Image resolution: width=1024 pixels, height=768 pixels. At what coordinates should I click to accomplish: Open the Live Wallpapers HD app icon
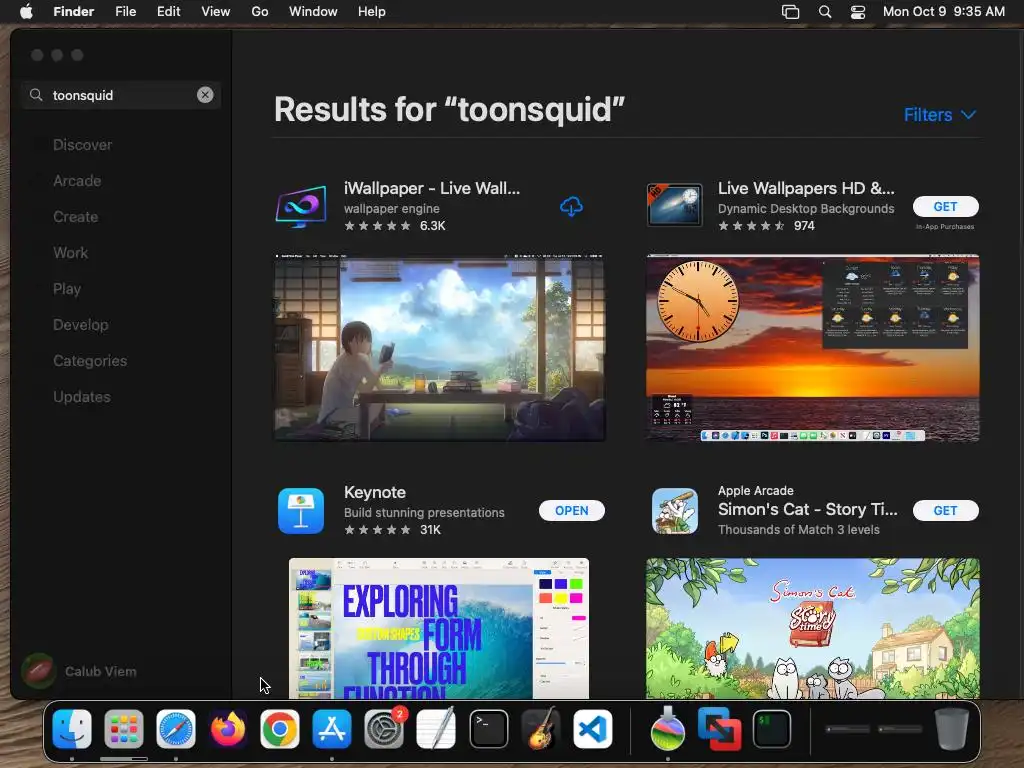click(x=675, y=205)
